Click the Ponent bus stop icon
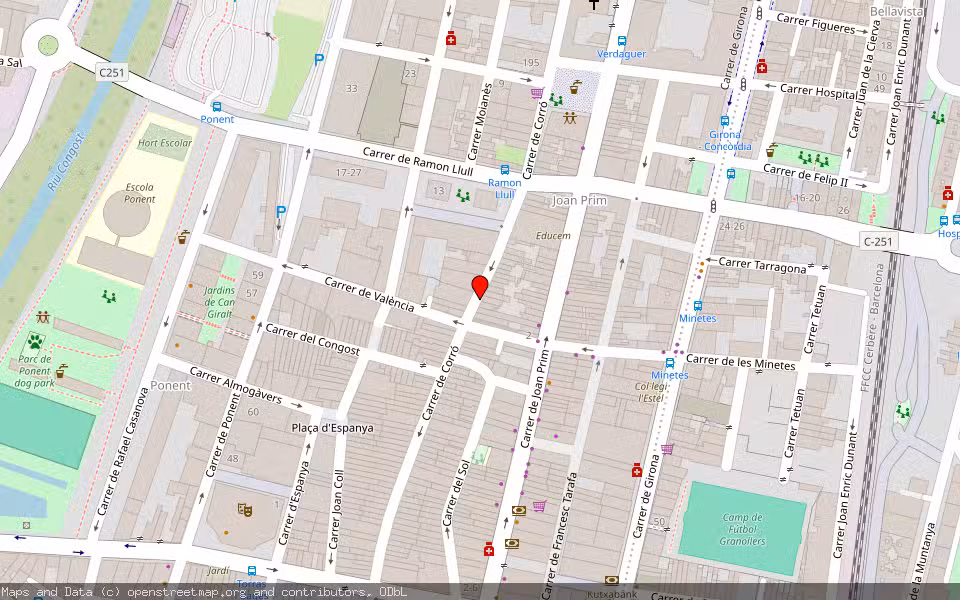The image size is (960, 600). pyautogui.click(x=218, y=105)
